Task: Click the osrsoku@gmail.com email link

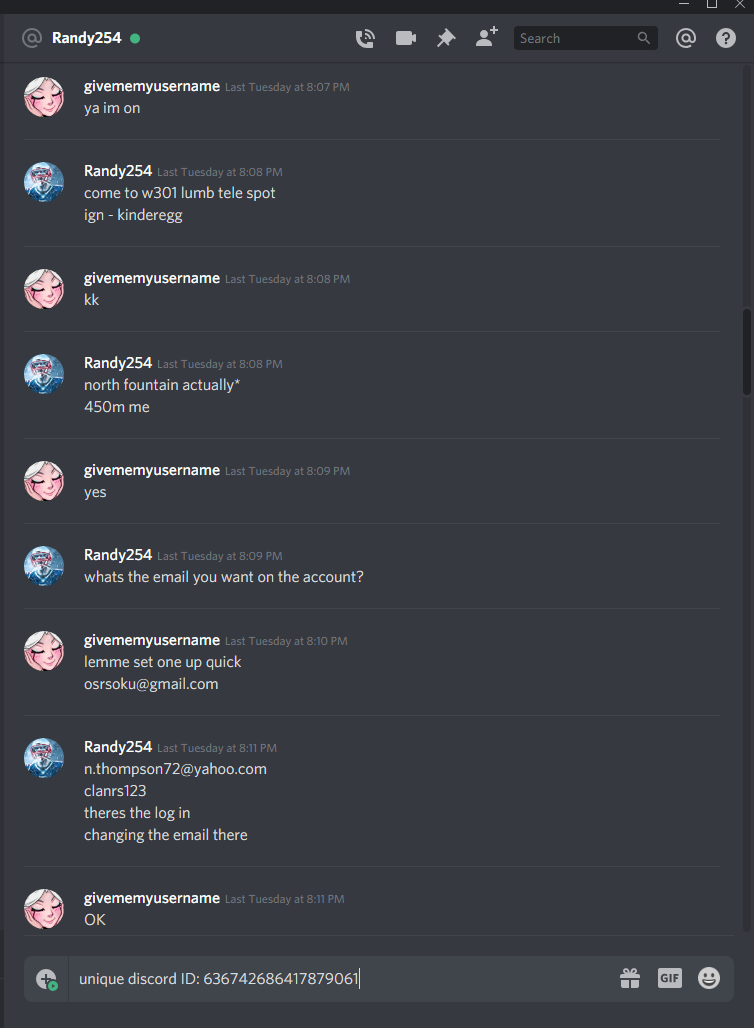Action: point(151,684)
